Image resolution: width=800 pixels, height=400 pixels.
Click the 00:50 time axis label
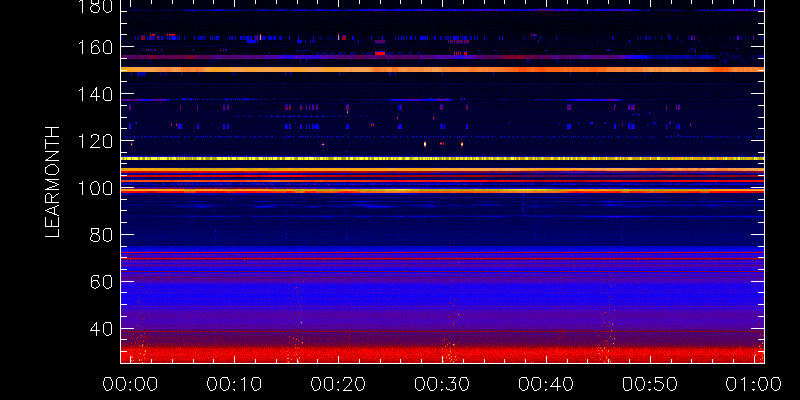[650, 384]
